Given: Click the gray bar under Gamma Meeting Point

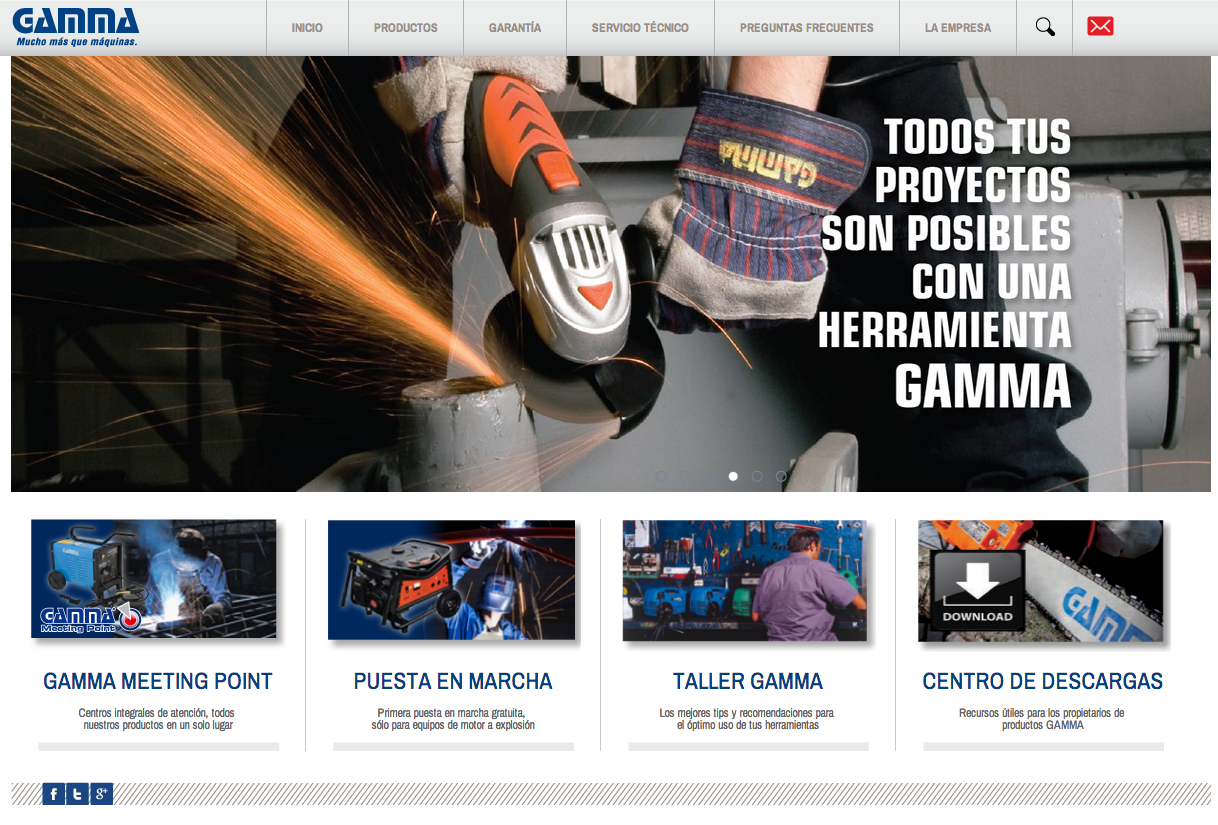Looking at the screenshot, I should (x=158, y=746).
